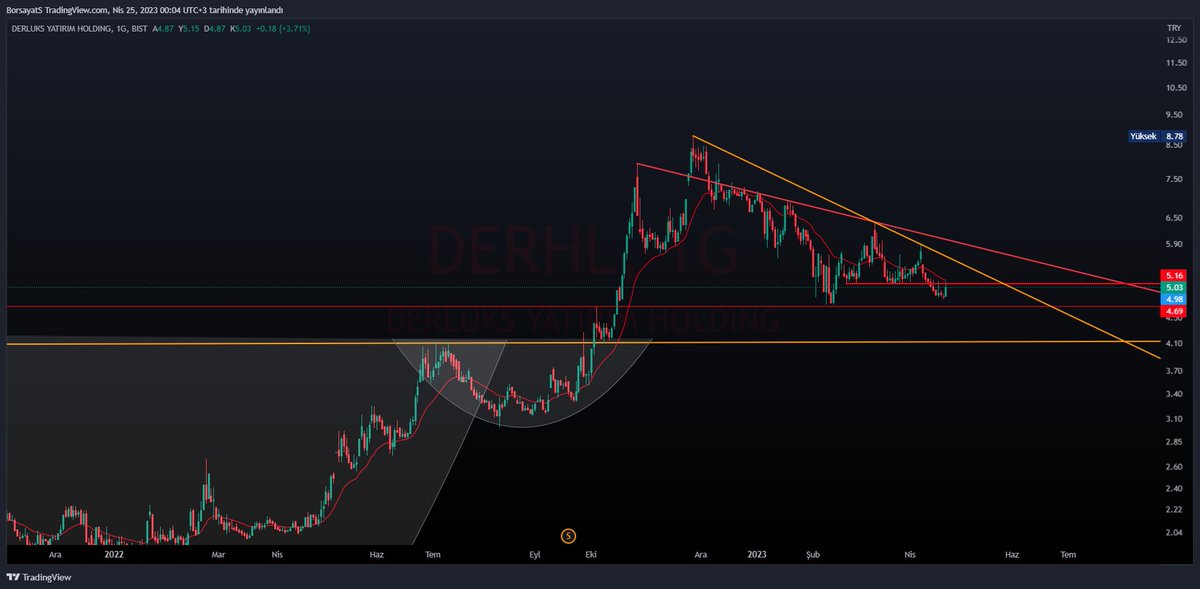This screenshot has width=1200, height=589.
Task: Click the K5.03 close value in header
Action: click(243, 29)
